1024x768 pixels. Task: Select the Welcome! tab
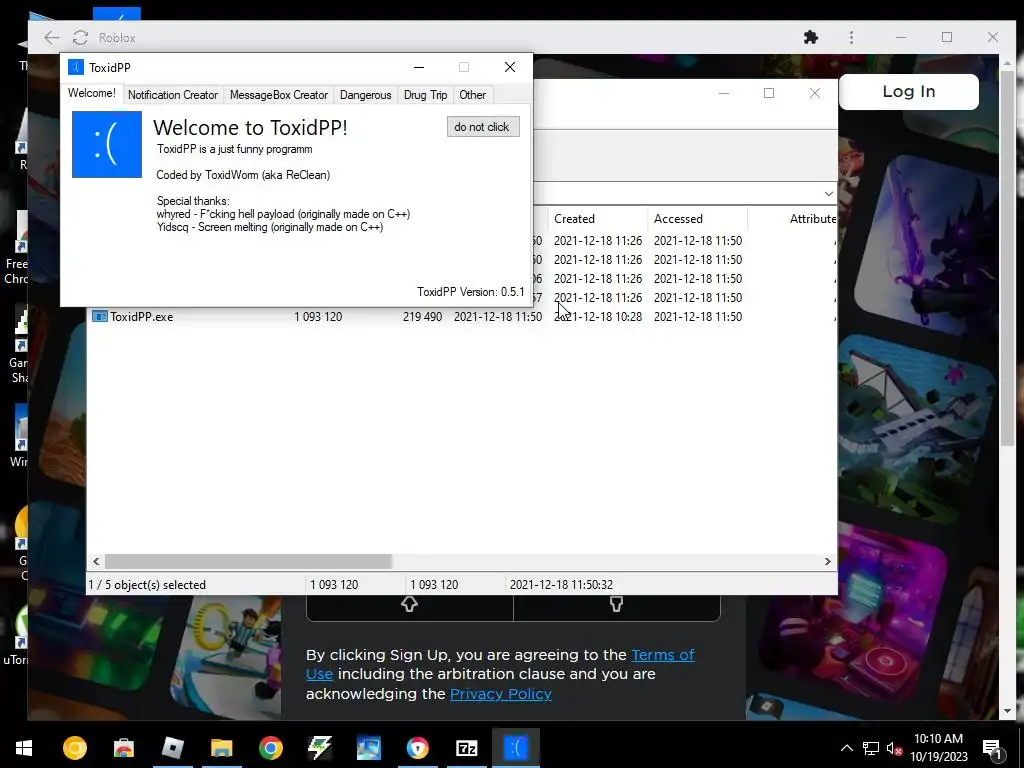coord(91,93)
